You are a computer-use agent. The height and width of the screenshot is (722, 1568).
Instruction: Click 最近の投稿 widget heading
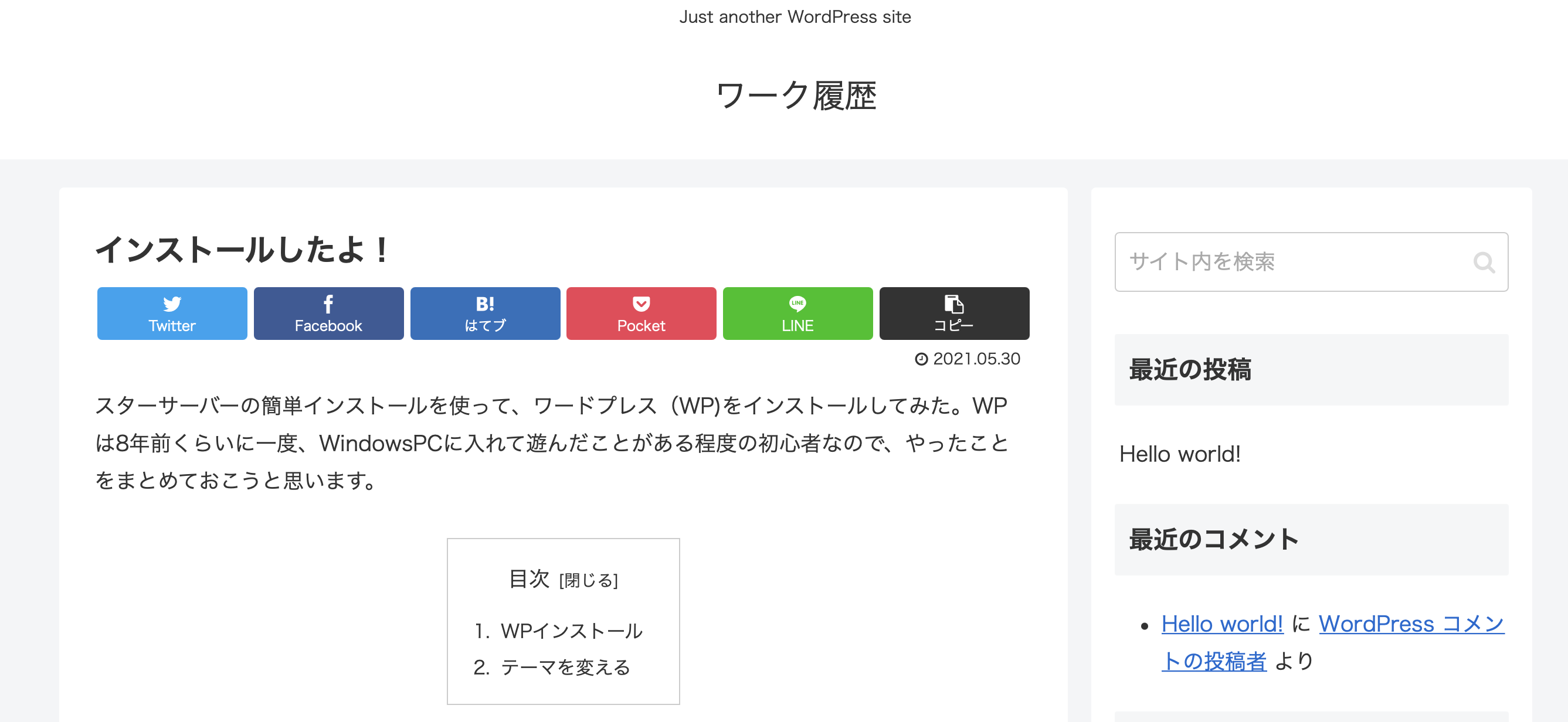1189,370
